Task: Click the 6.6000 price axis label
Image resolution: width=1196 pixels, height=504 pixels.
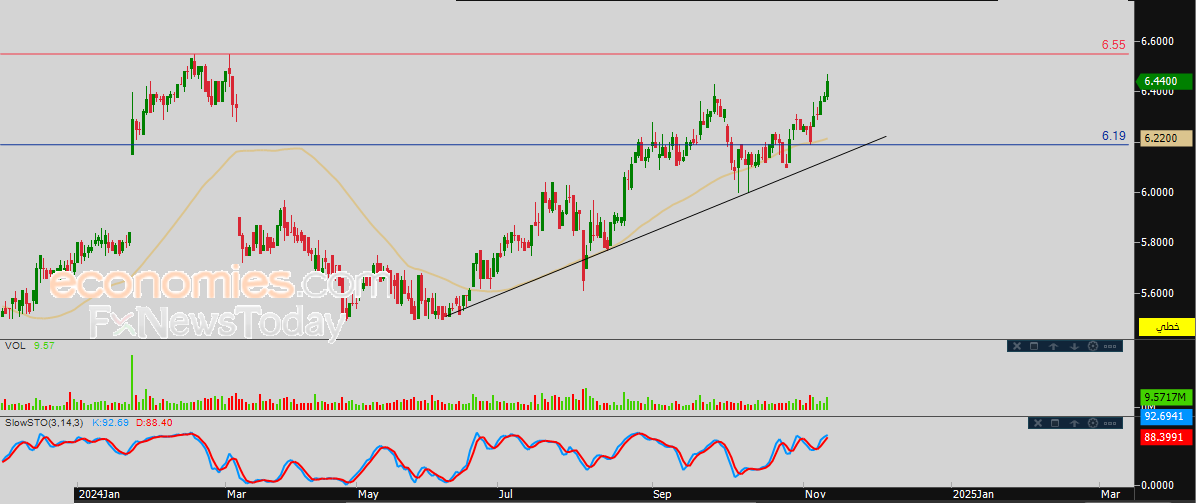Action: click(x=1159, y=40)
